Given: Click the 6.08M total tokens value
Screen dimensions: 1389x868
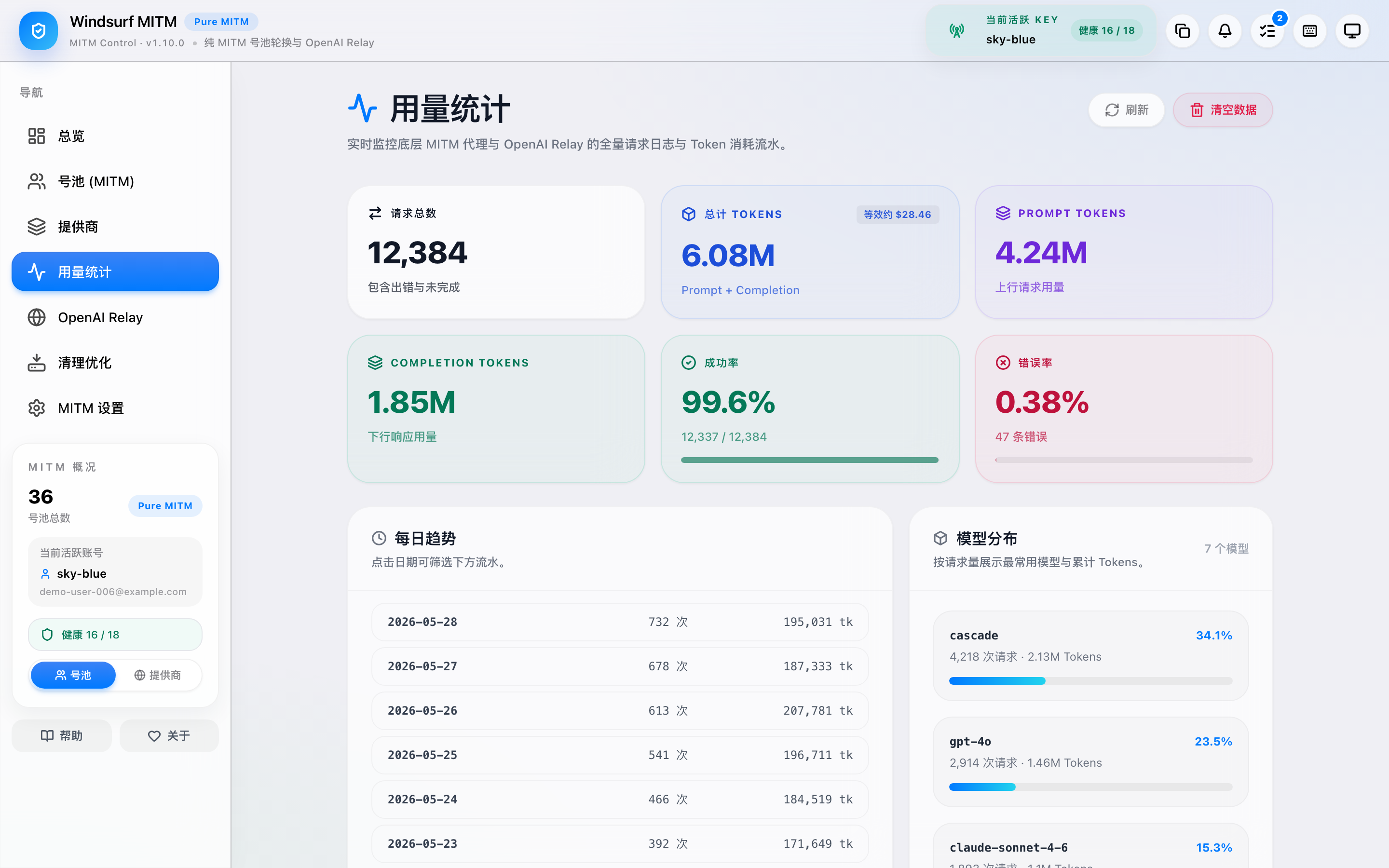Looking at the screenshot, I should click(728, 256).
